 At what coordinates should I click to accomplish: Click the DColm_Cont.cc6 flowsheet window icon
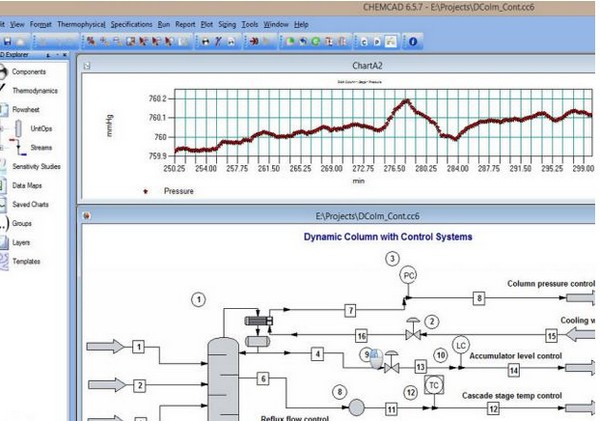87,216
